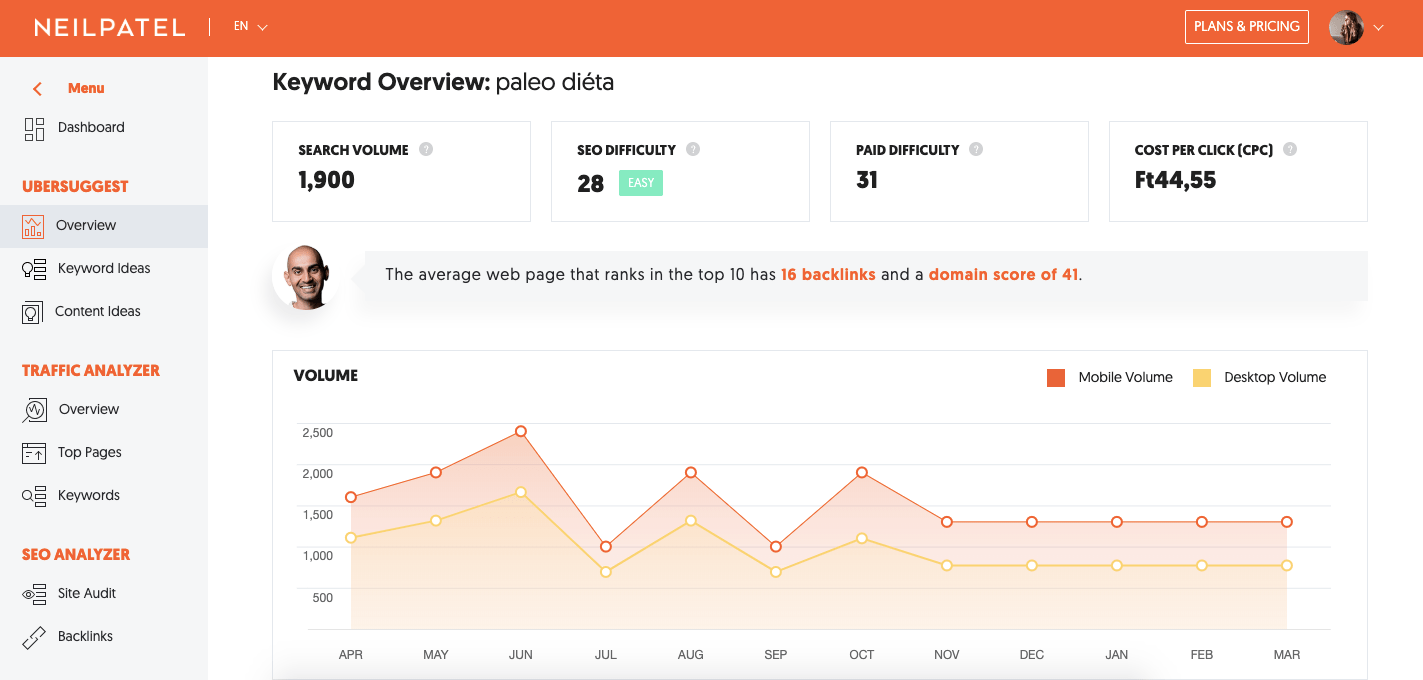
Task: Click the 2,500 y-axis label
Action: pos(317,433)
